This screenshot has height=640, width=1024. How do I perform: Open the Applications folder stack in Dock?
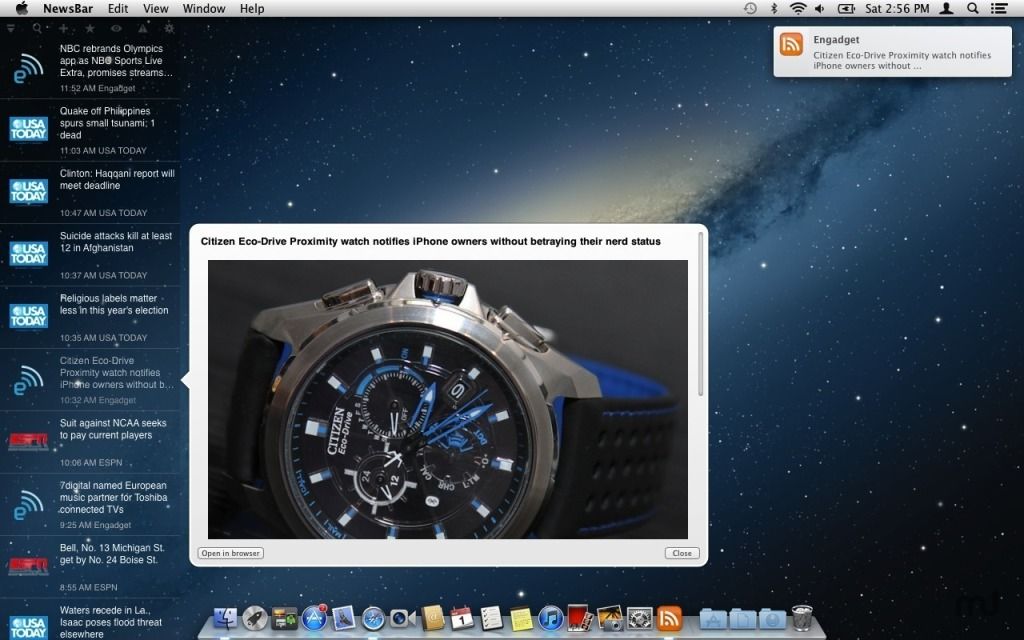tap(713, 618)
